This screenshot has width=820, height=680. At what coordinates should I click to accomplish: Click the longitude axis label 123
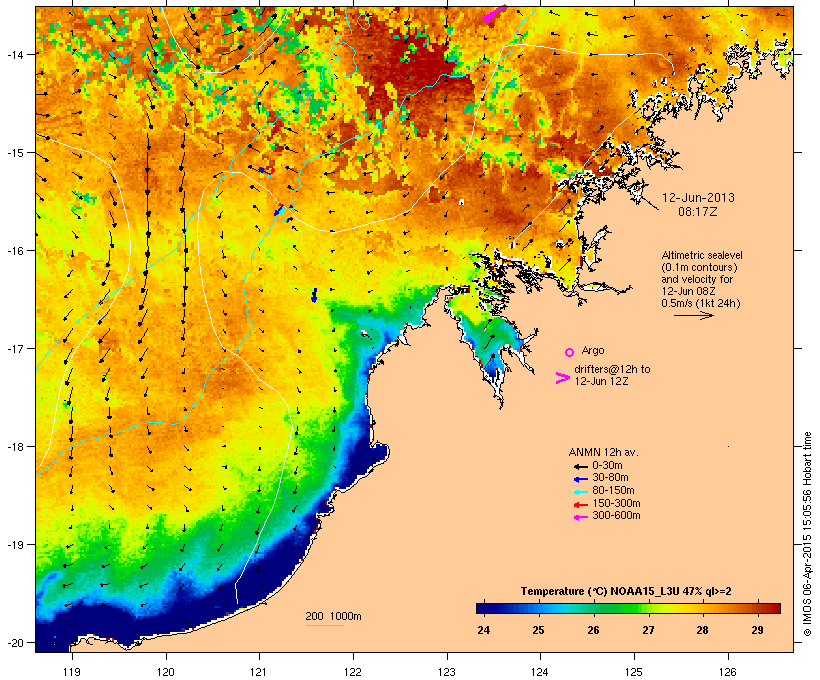point(447,672)
